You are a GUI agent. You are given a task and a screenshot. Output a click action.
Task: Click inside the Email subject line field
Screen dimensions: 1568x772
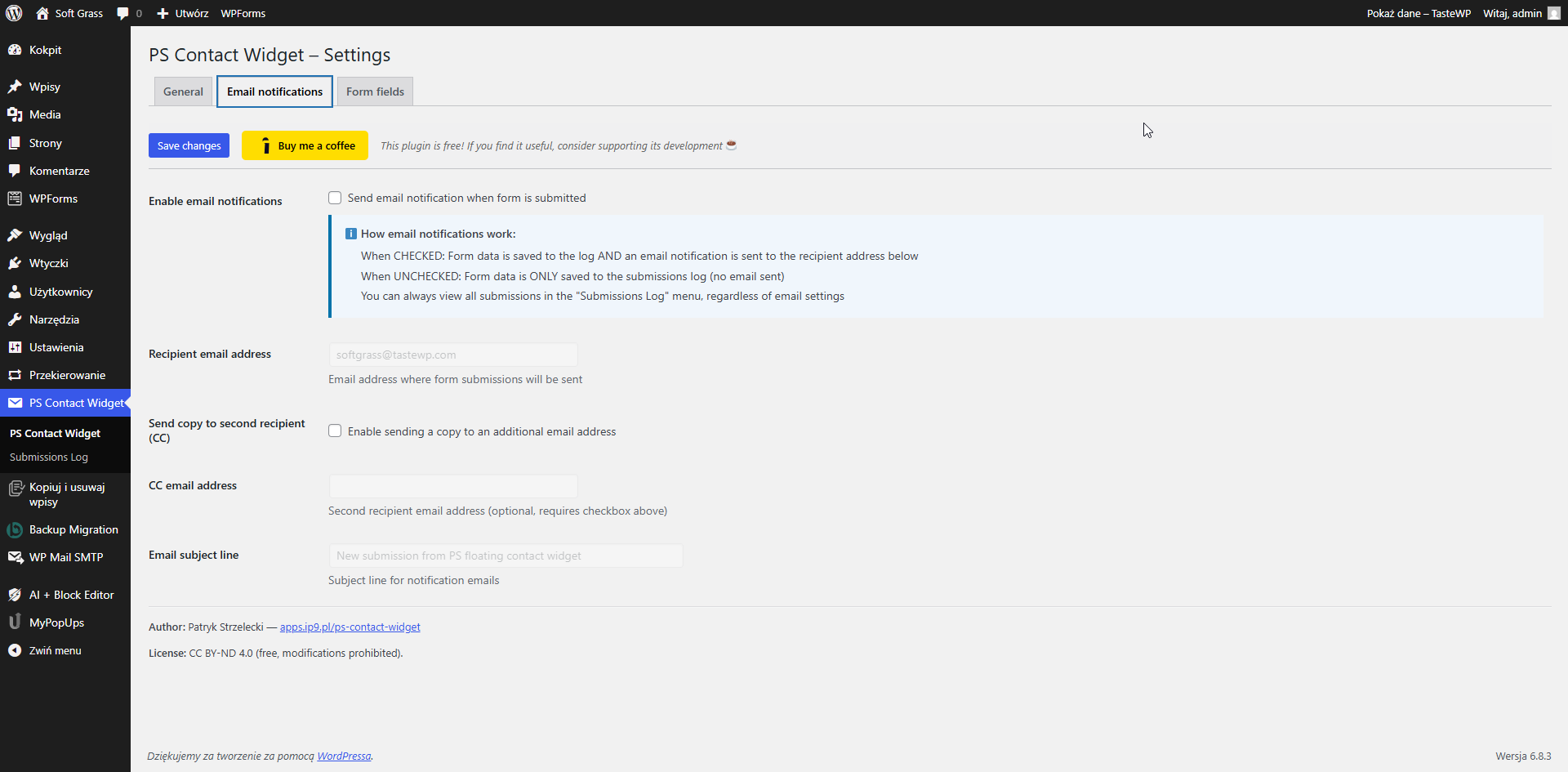tap(505, 556)
